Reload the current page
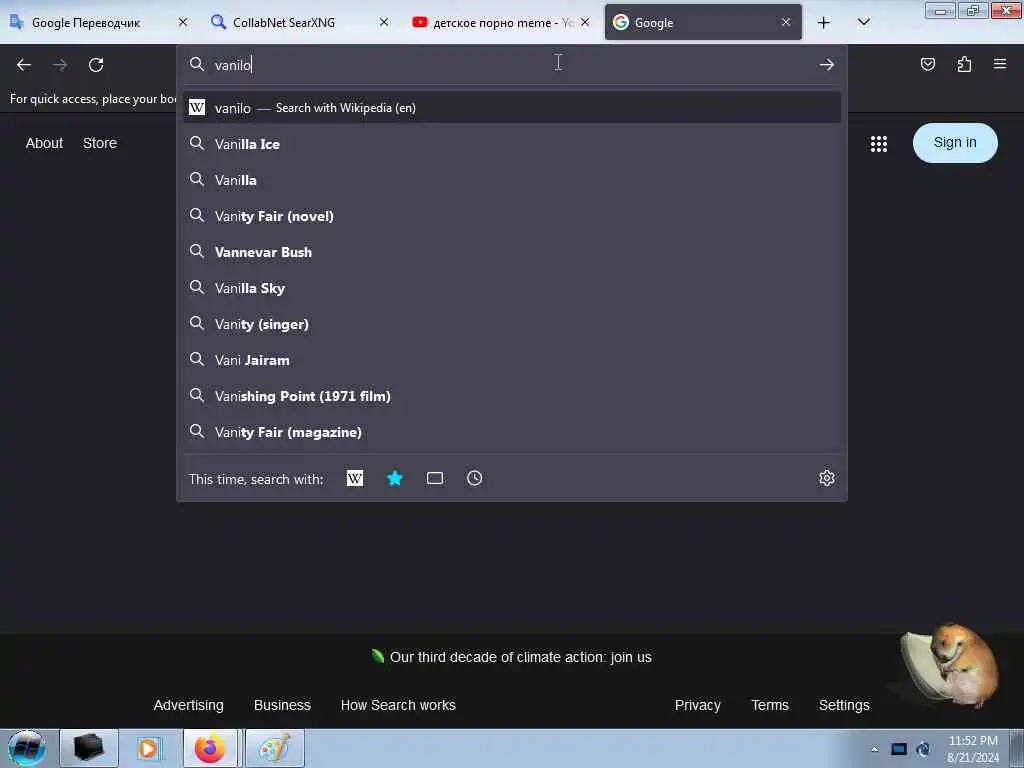The image size is (1024, 768). 96,65
